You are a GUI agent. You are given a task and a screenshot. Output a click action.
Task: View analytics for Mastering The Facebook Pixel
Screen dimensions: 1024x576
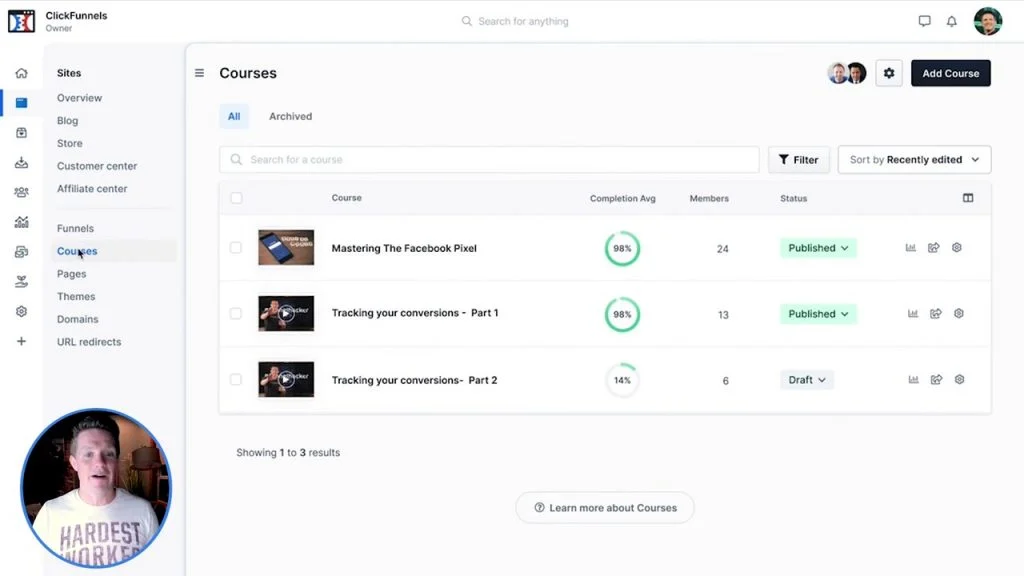[x=911, y=248]
